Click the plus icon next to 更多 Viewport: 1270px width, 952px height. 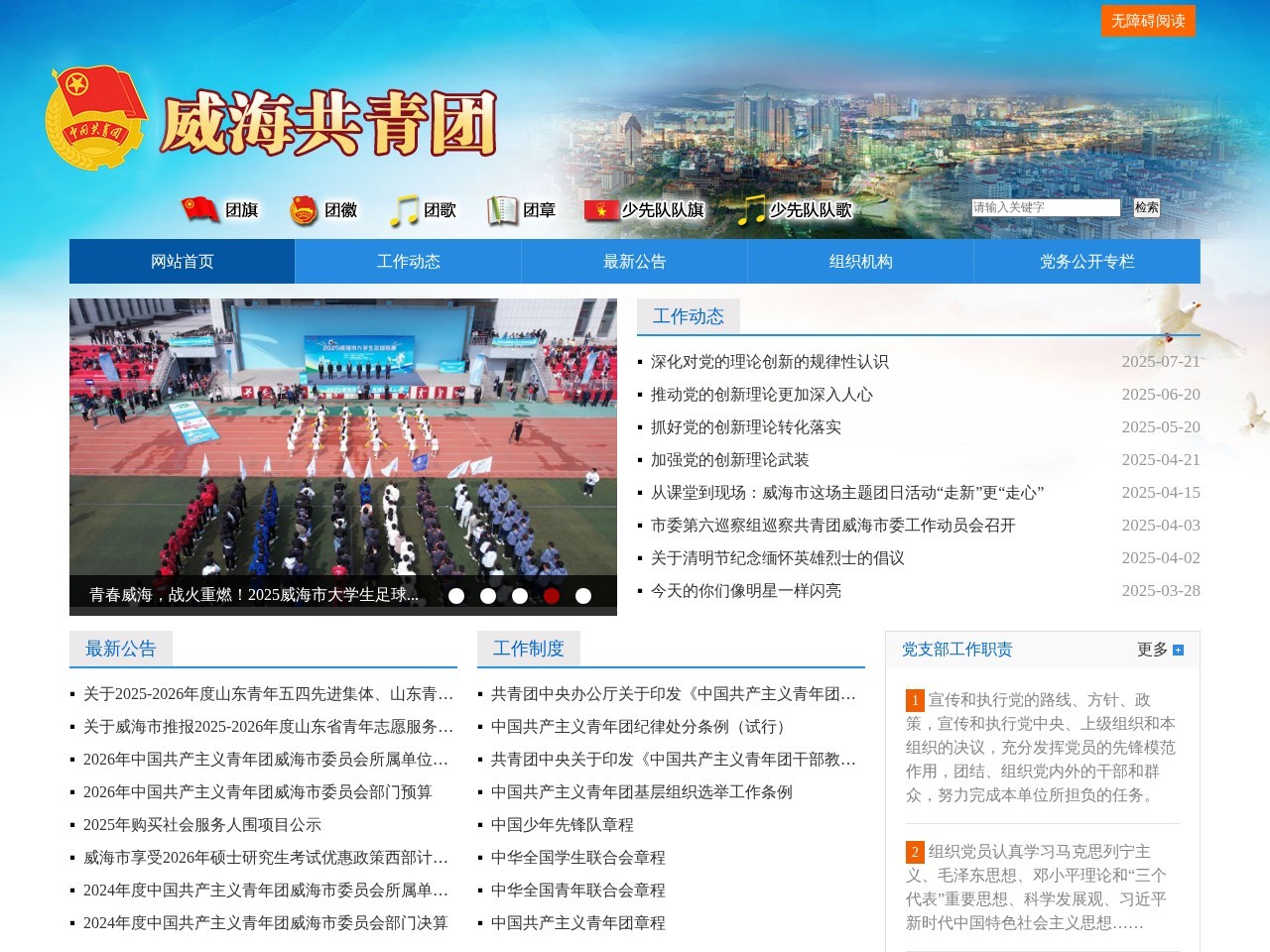coord(1179,651)
